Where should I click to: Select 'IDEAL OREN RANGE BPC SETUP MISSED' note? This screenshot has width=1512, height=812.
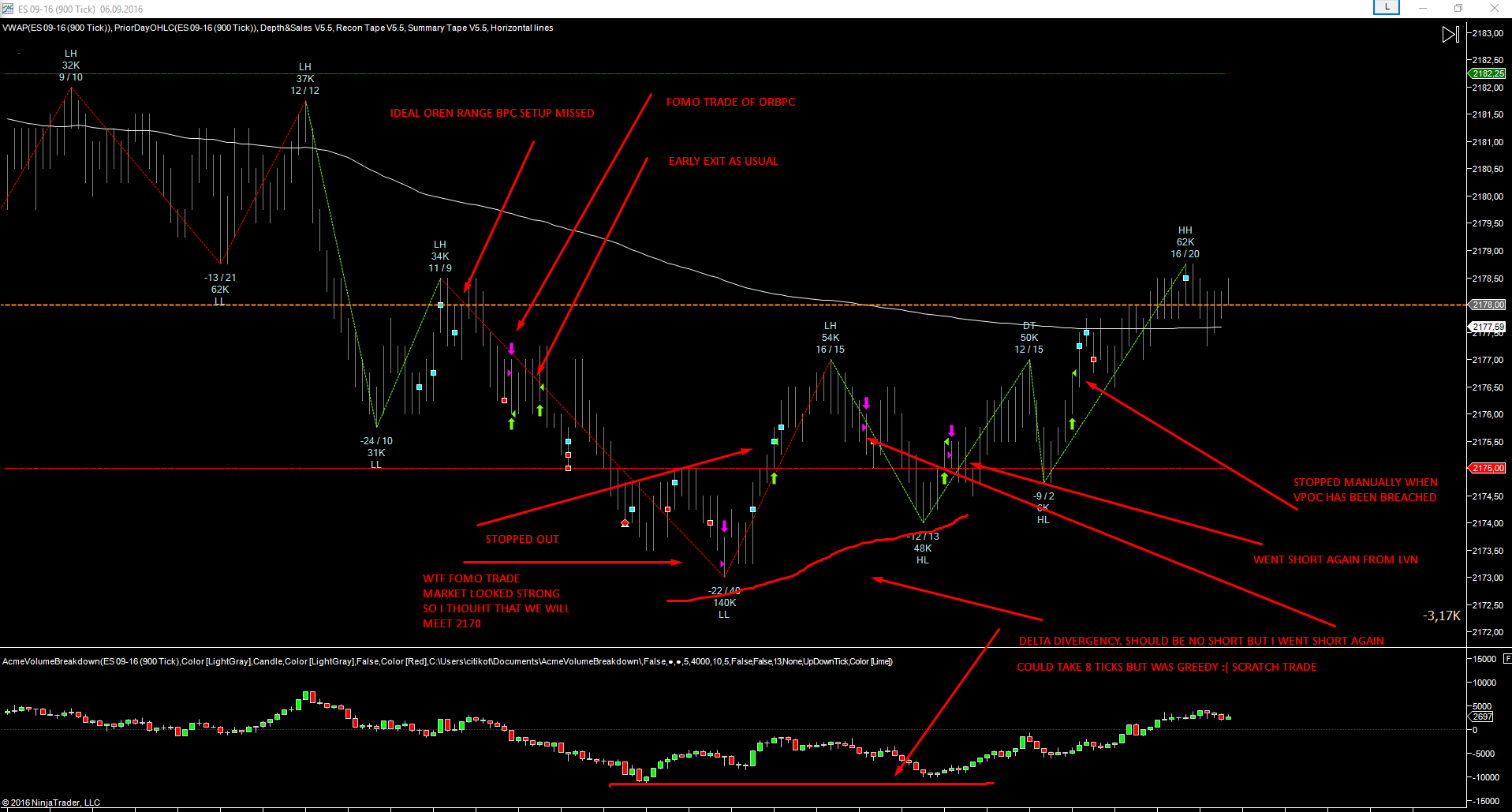492,113
